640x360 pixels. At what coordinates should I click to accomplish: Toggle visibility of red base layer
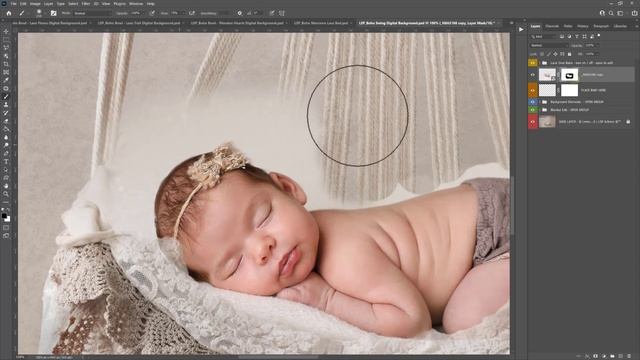(533, 122)
